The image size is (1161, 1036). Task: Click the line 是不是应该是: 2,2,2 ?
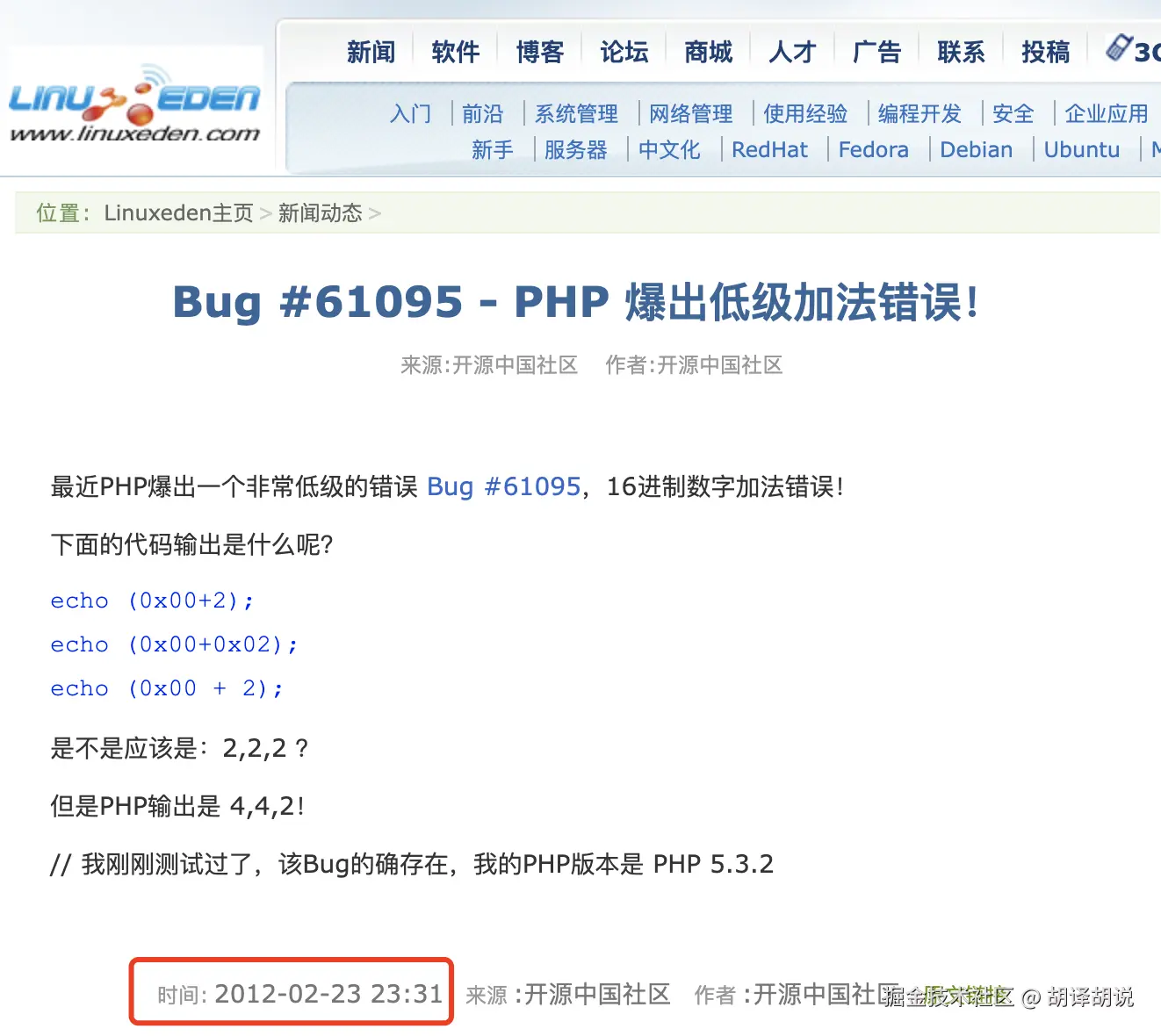[179, 748]
